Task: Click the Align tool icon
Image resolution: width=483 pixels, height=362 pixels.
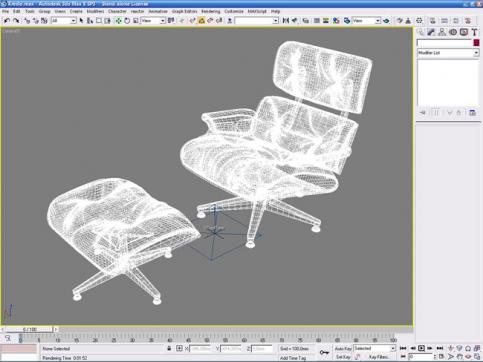Action: pyautogui.click(x=294, y=21)
